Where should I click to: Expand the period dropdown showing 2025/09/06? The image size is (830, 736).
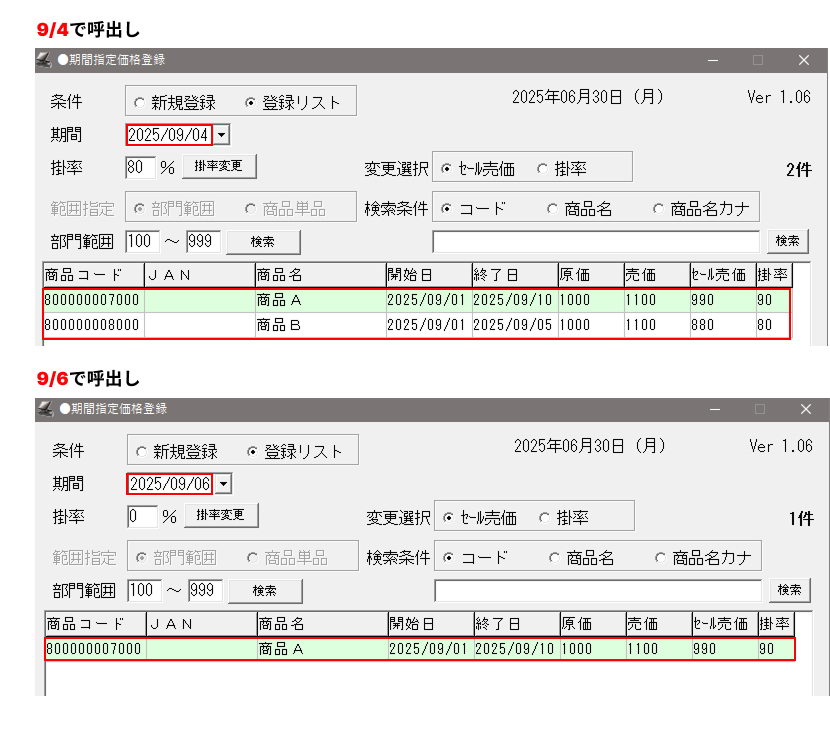click(x=224, y=484)
